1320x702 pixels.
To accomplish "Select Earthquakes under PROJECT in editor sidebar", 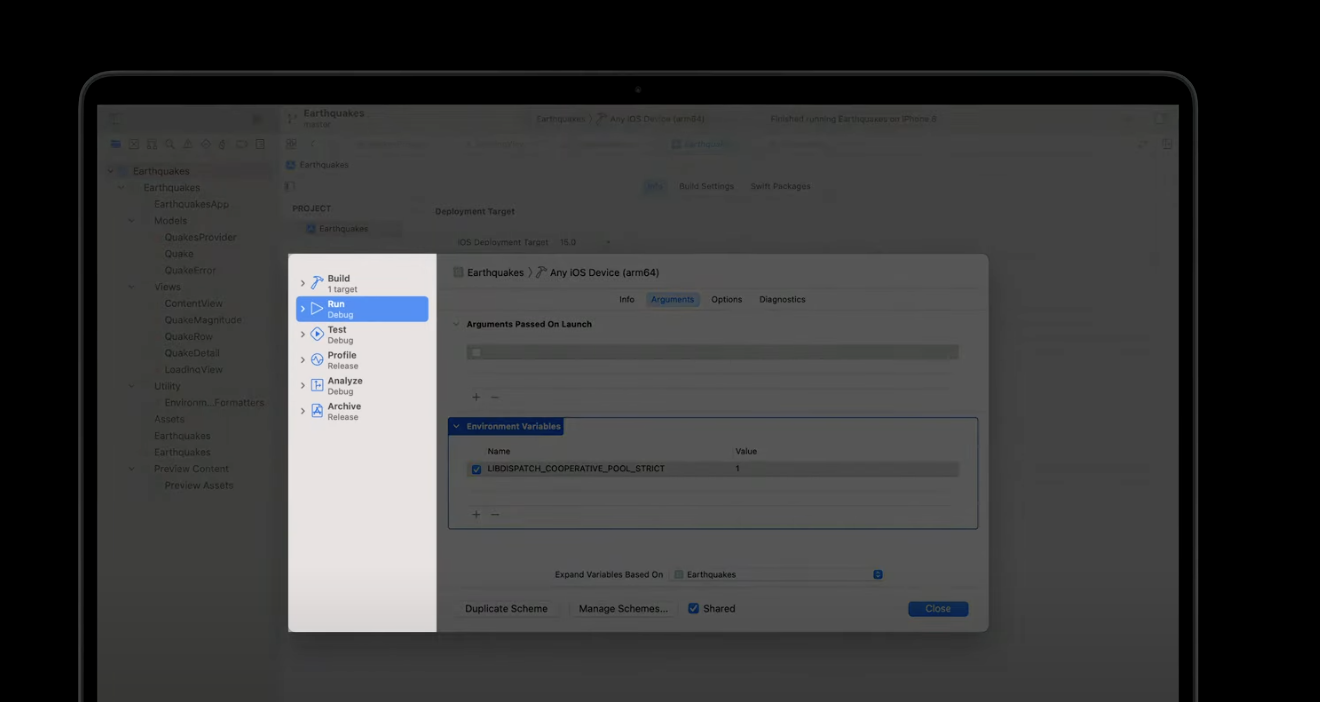I will click(345, 229).
